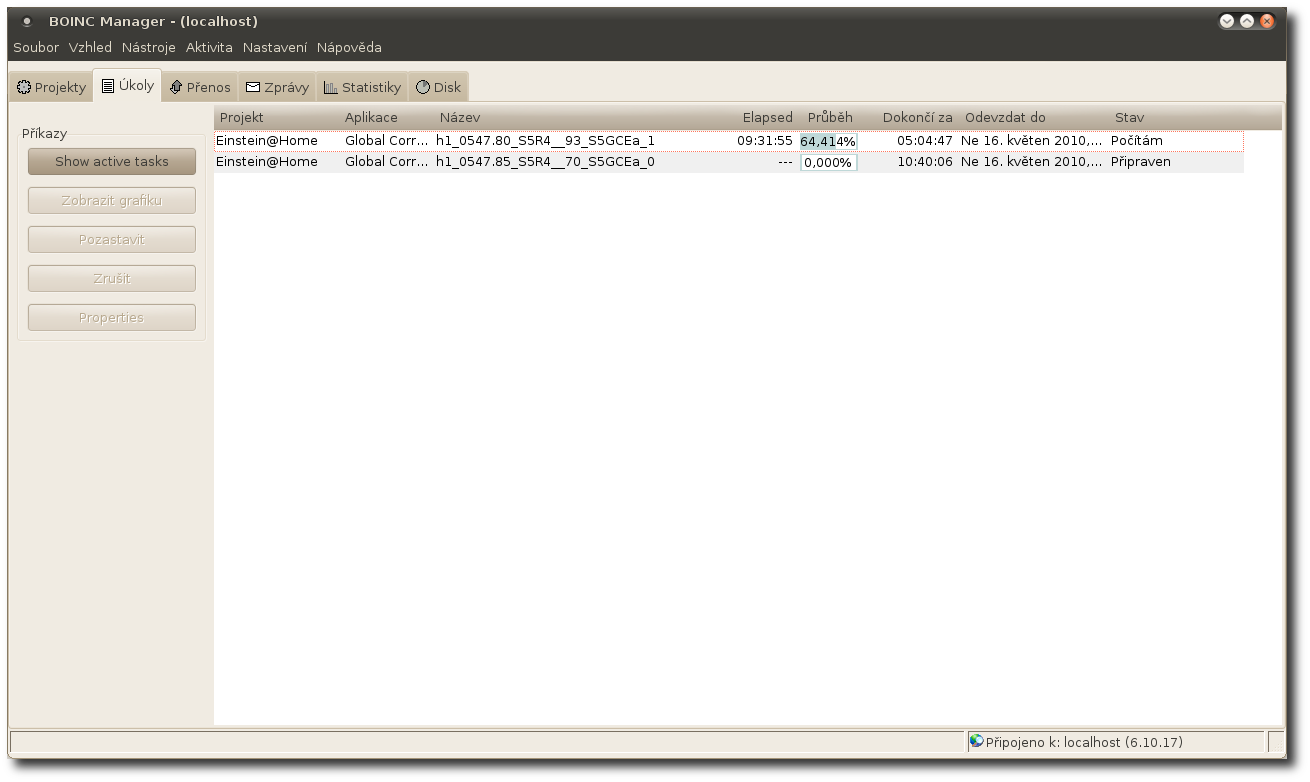Click the Show active tasks button
The height and width of the screenshot is (782, 1310).
112,162
